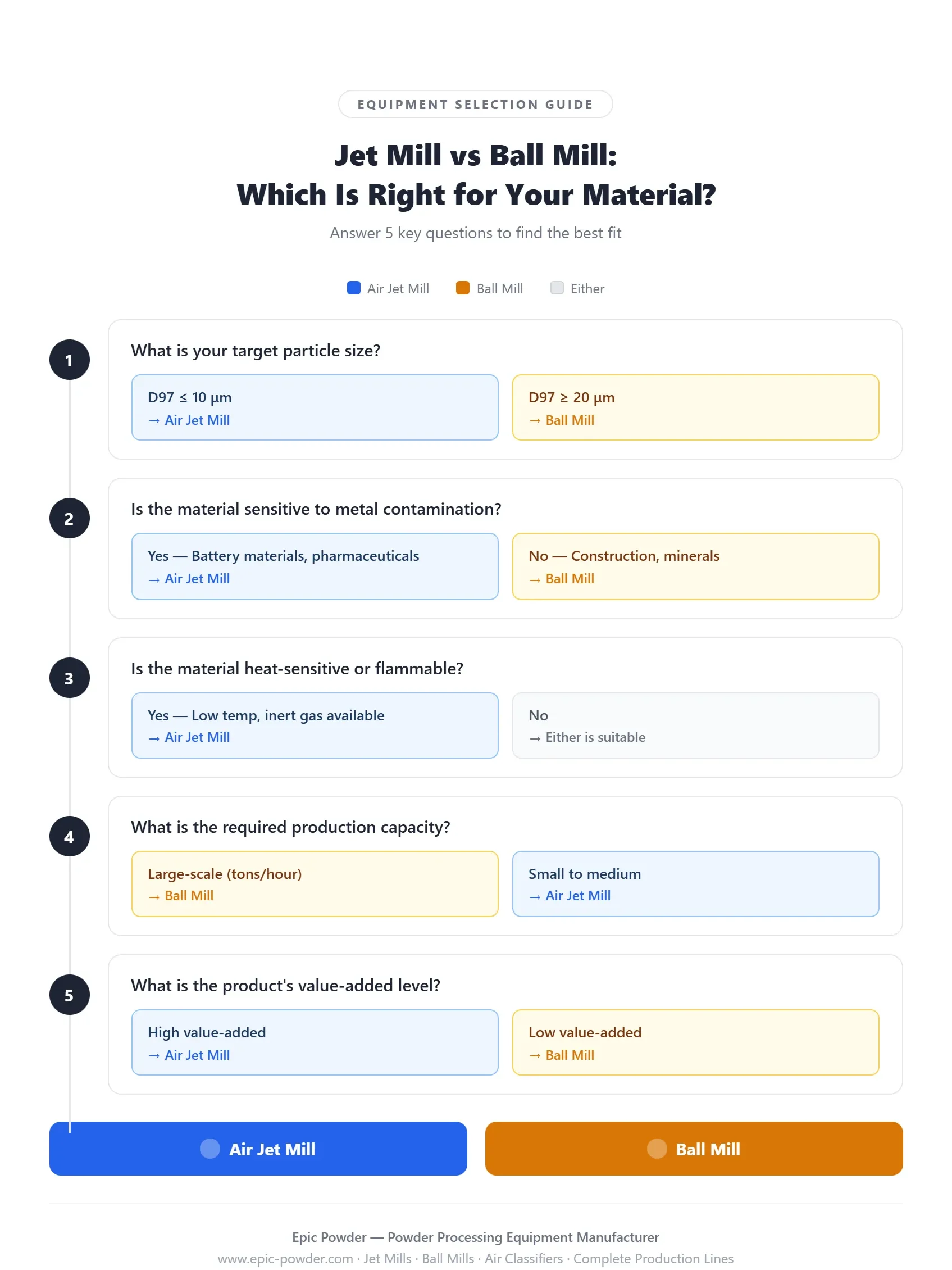Click the orange Ball Mill legend swatch
Screen dimensions: 952x1270
[x=463, y=288]
